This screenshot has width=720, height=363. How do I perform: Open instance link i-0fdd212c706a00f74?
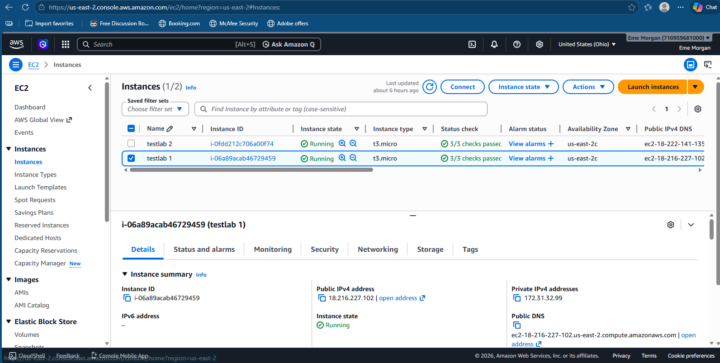click(x=242, y=144)
